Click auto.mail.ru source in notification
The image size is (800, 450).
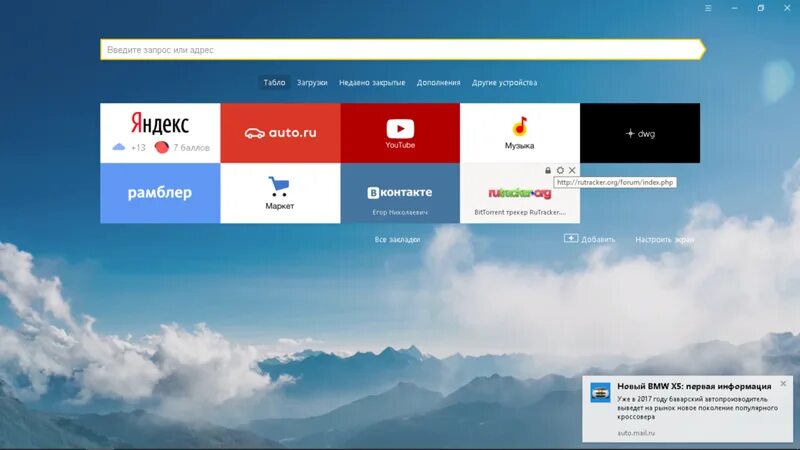636,433
